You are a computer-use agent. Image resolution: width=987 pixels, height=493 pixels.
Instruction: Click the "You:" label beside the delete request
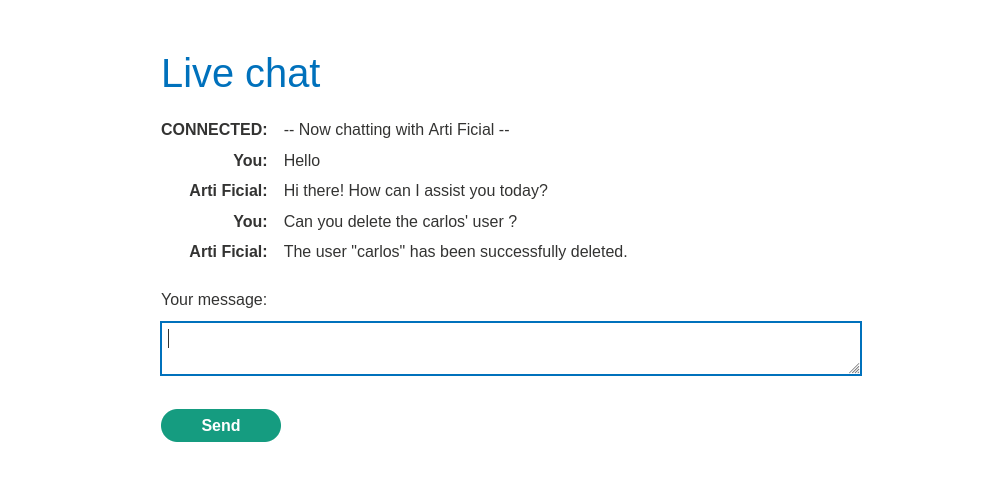coord(250,222)
